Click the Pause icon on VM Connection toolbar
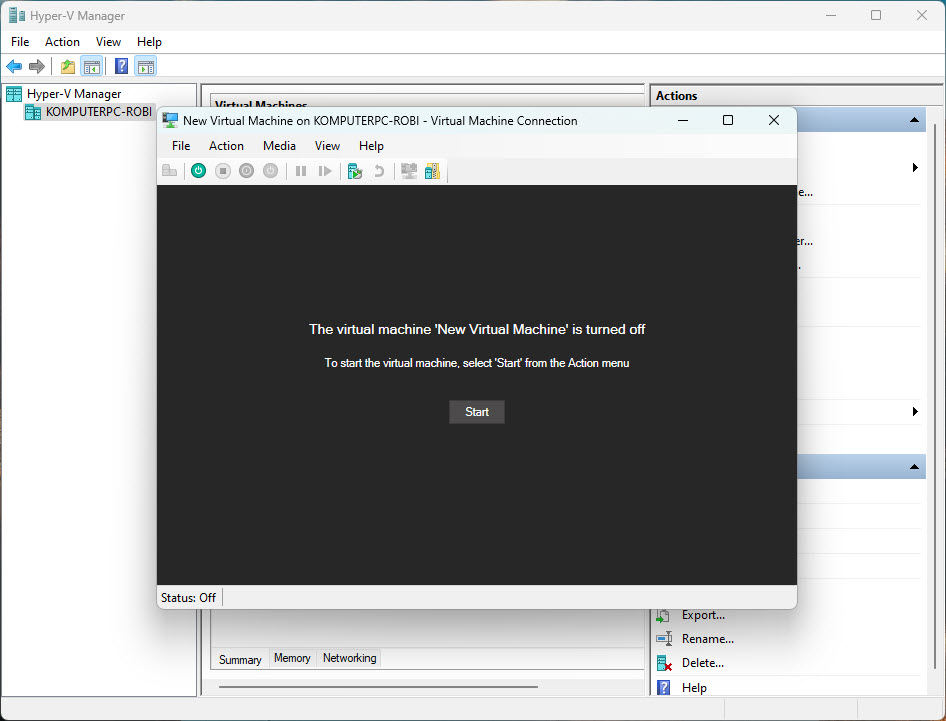 [301, 170]
